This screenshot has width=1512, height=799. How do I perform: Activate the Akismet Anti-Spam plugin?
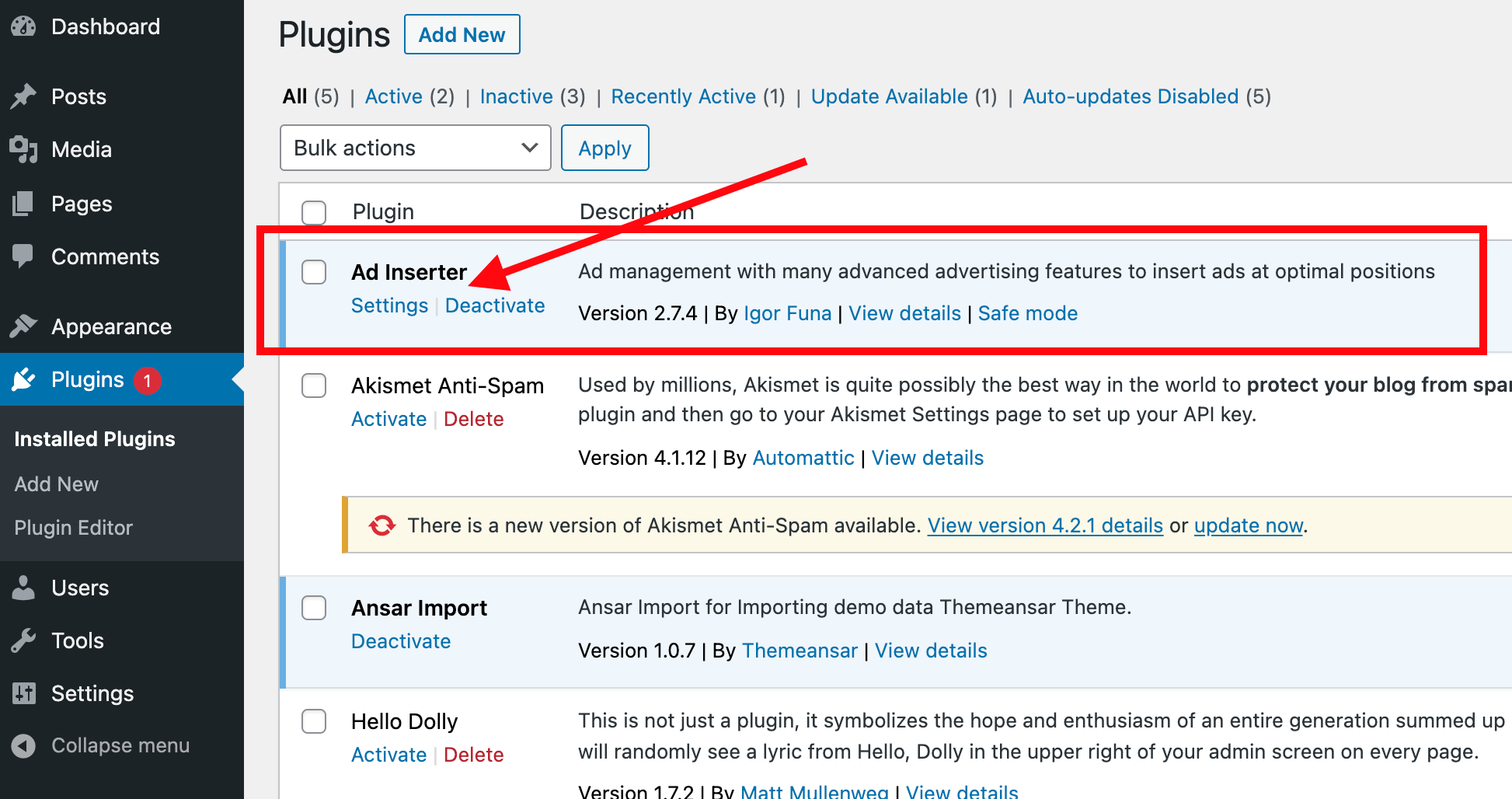tap(388, 419)
